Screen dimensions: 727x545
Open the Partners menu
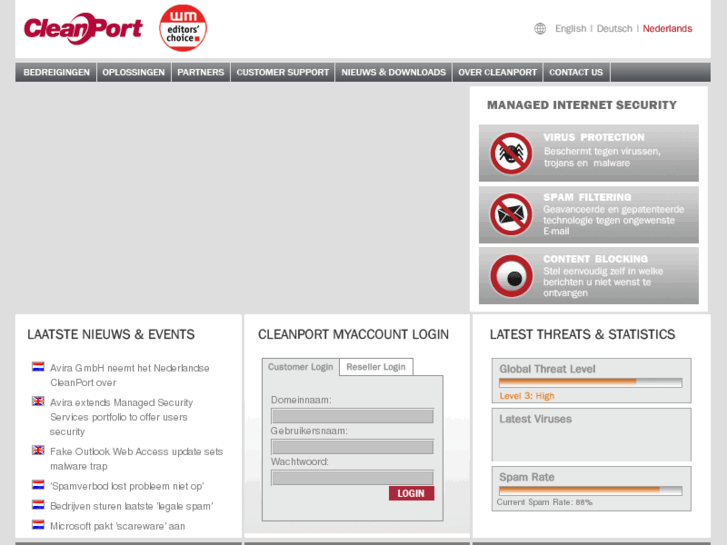201,72
